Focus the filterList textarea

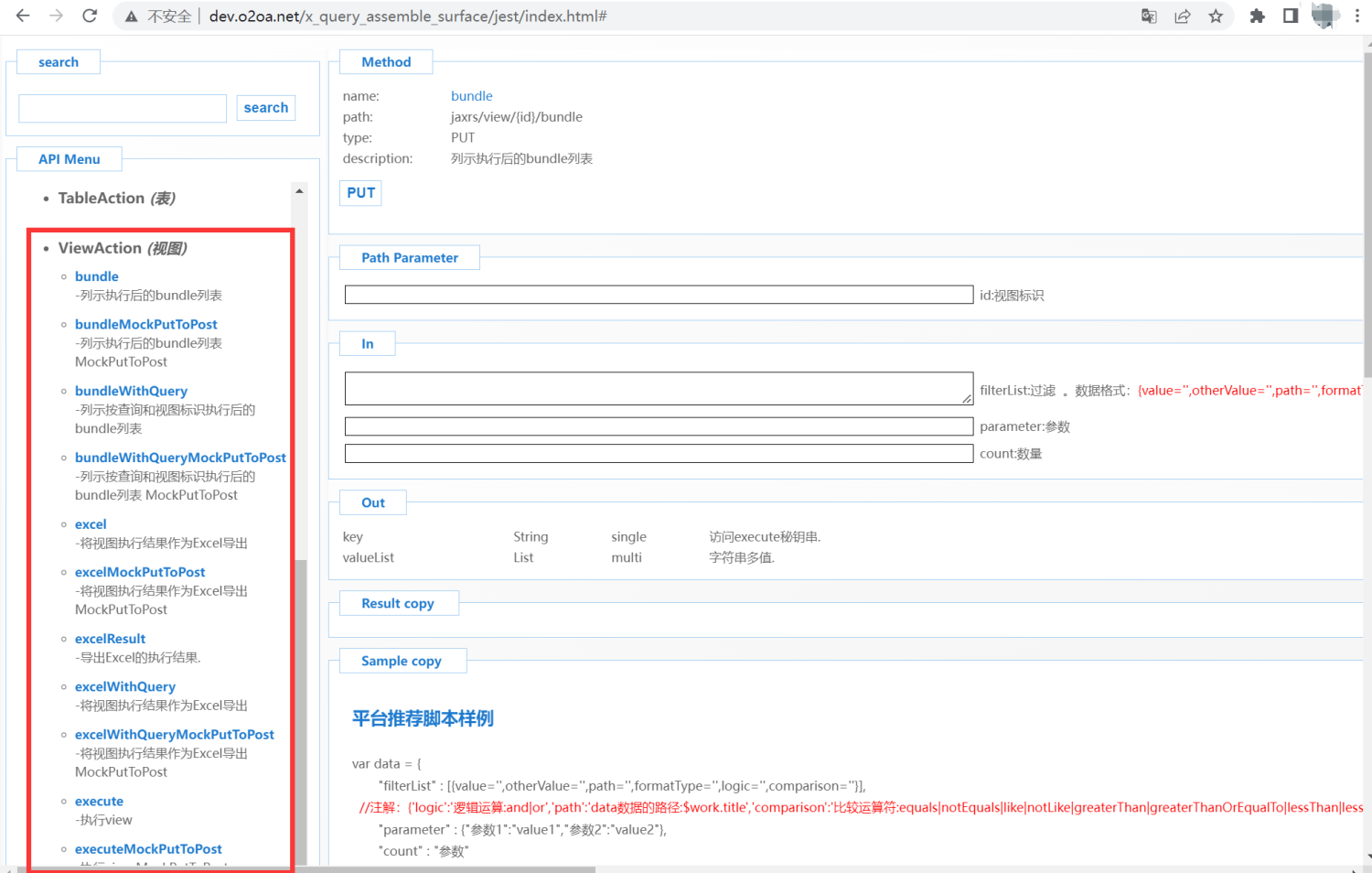pos(659,388)
